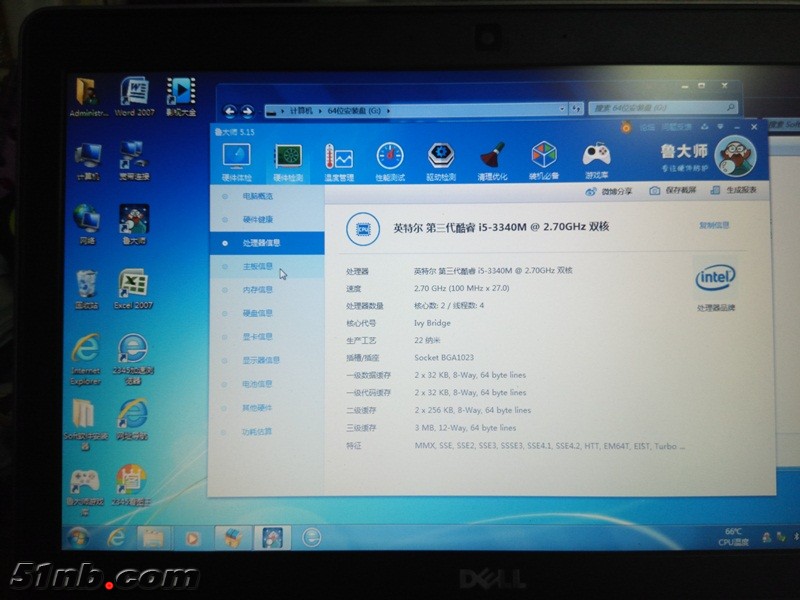
Task: Open the 游戏库 gamepad icon
Action: click(x=597, y=160)
